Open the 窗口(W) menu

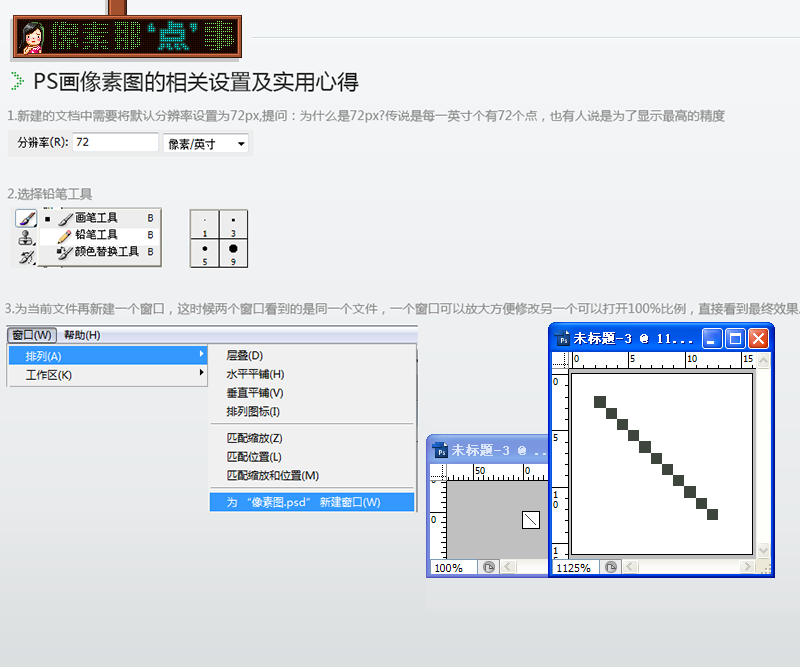coord(32,335)
